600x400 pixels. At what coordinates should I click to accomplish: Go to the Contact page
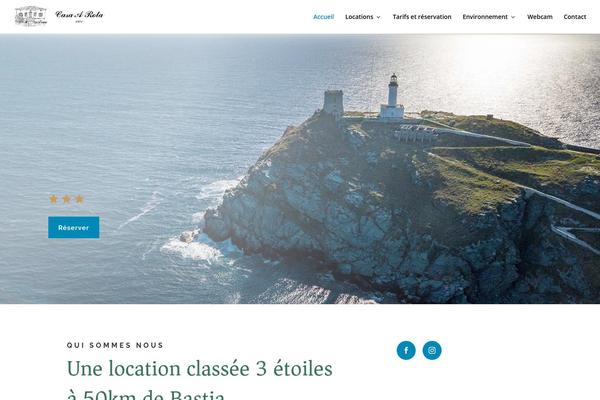pyautogui.click(x=574, y=17)
